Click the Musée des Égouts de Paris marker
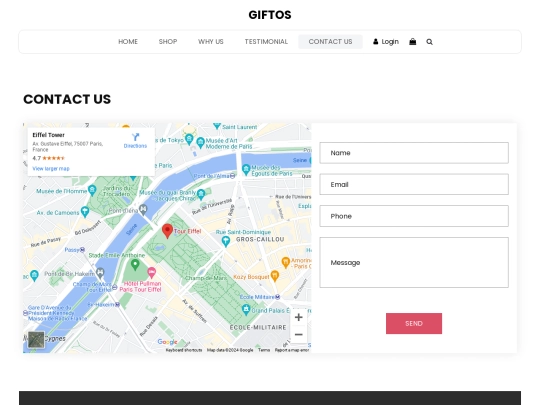This screenshot has width=540, height=405. pyautogui.click(x=246, y=169)
